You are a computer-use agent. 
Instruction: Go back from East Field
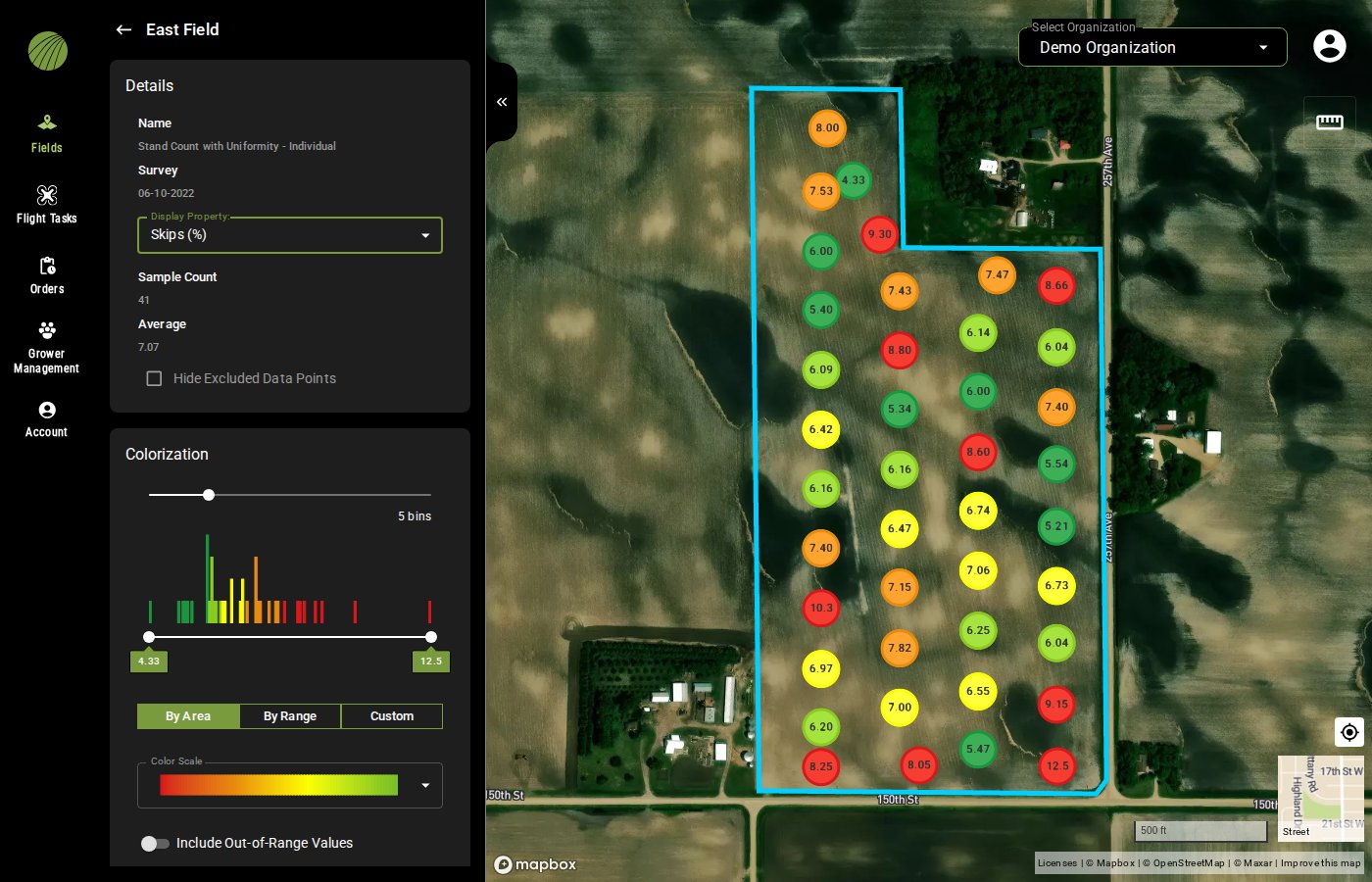[x=123, y=29]
